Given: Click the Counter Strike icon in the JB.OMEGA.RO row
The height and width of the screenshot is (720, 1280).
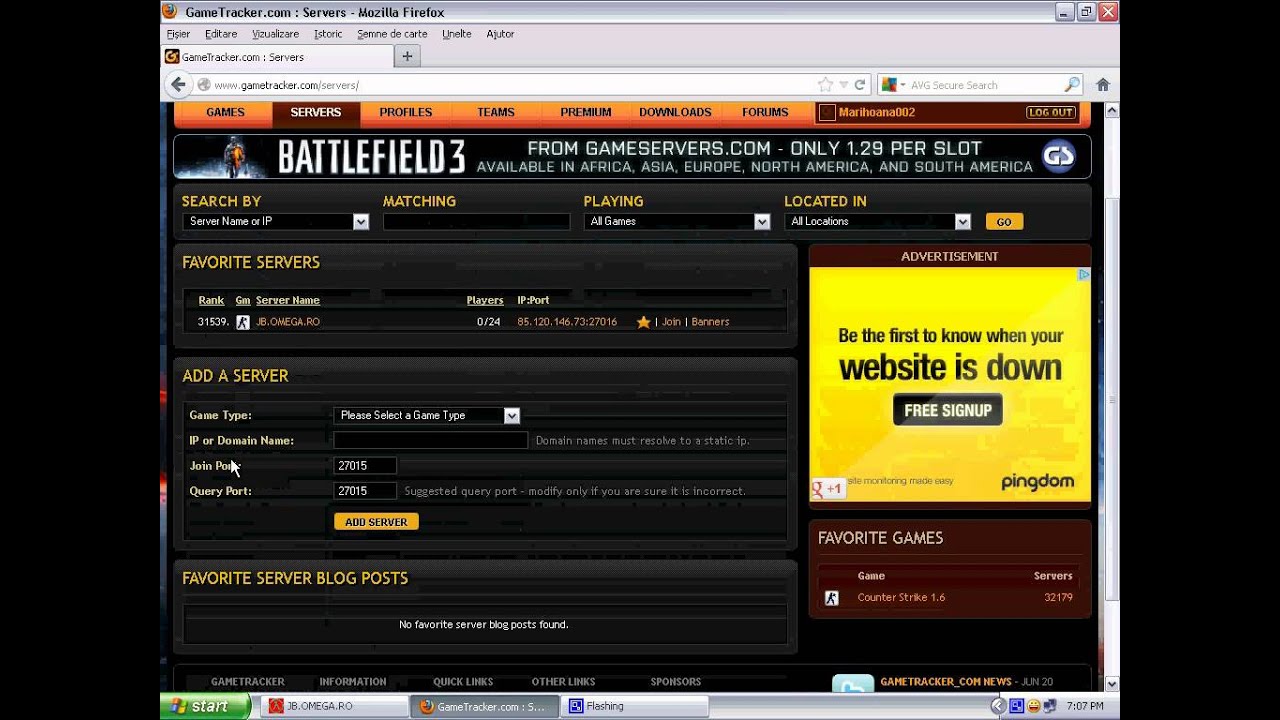Looking at the screenshot, I should point(243,322).
